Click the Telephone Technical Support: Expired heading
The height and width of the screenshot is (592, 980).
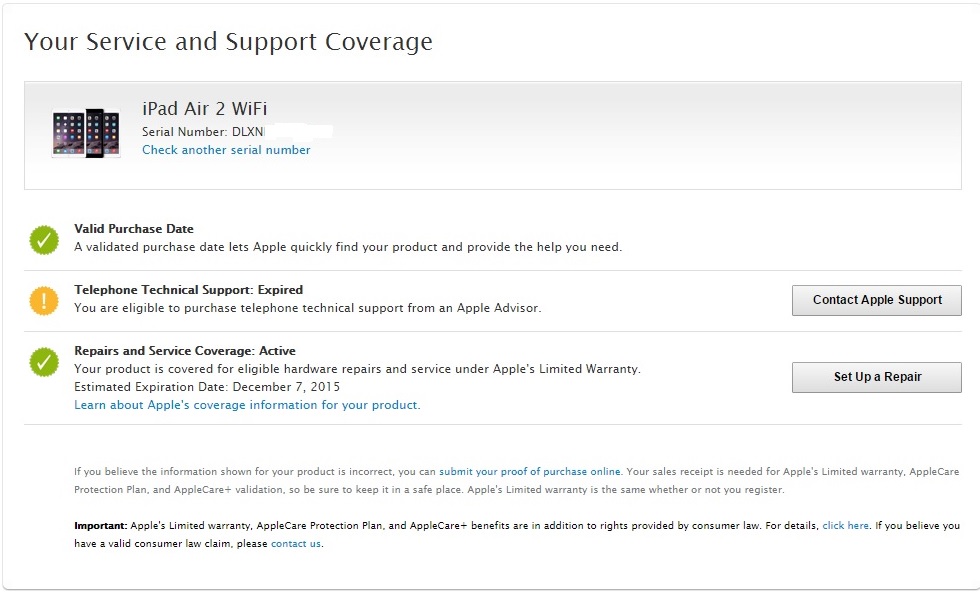[x=188, y=290]
